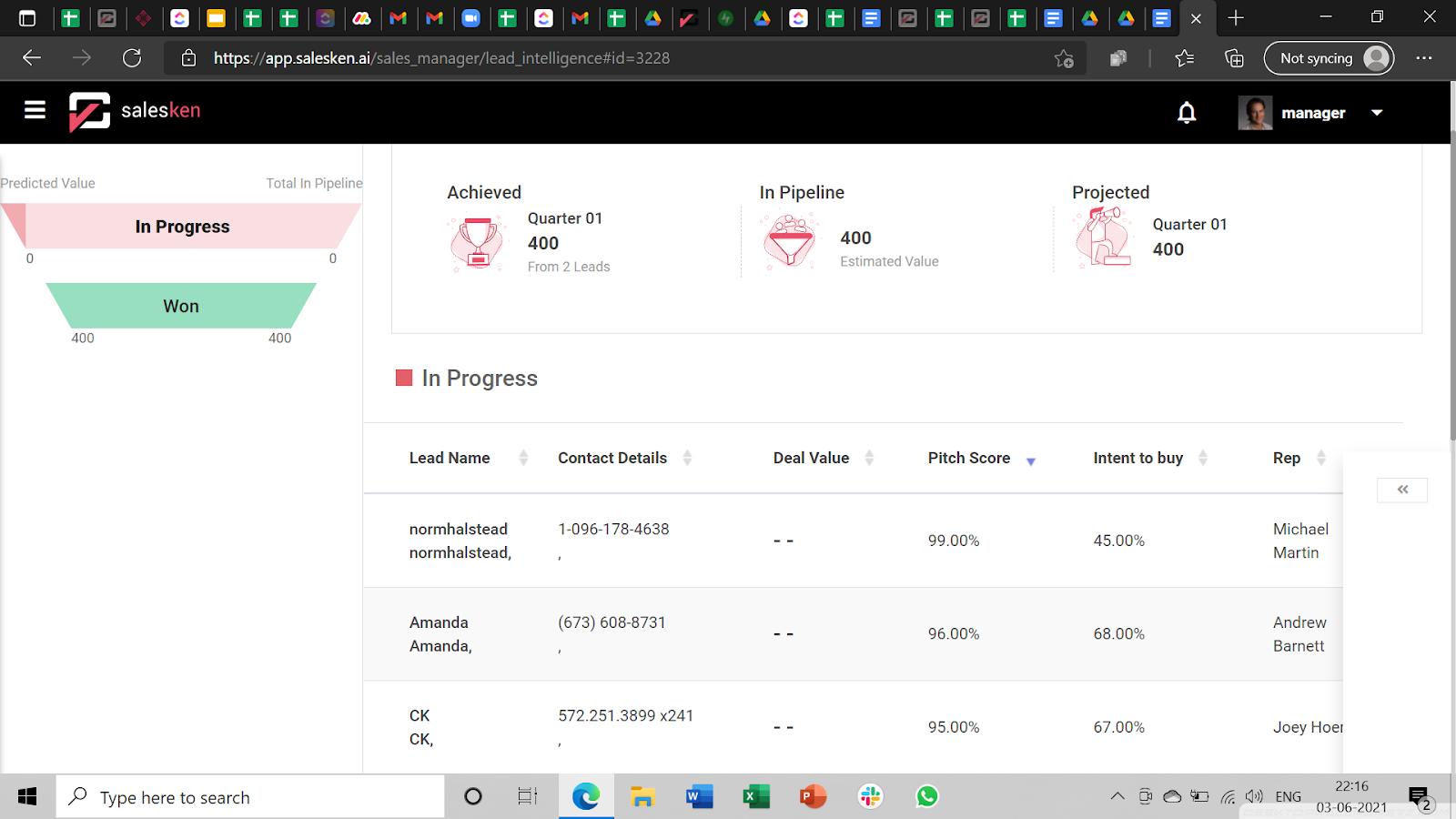
Task: Expand the manager account dropdown arrow
Action: coord(1377,113)
